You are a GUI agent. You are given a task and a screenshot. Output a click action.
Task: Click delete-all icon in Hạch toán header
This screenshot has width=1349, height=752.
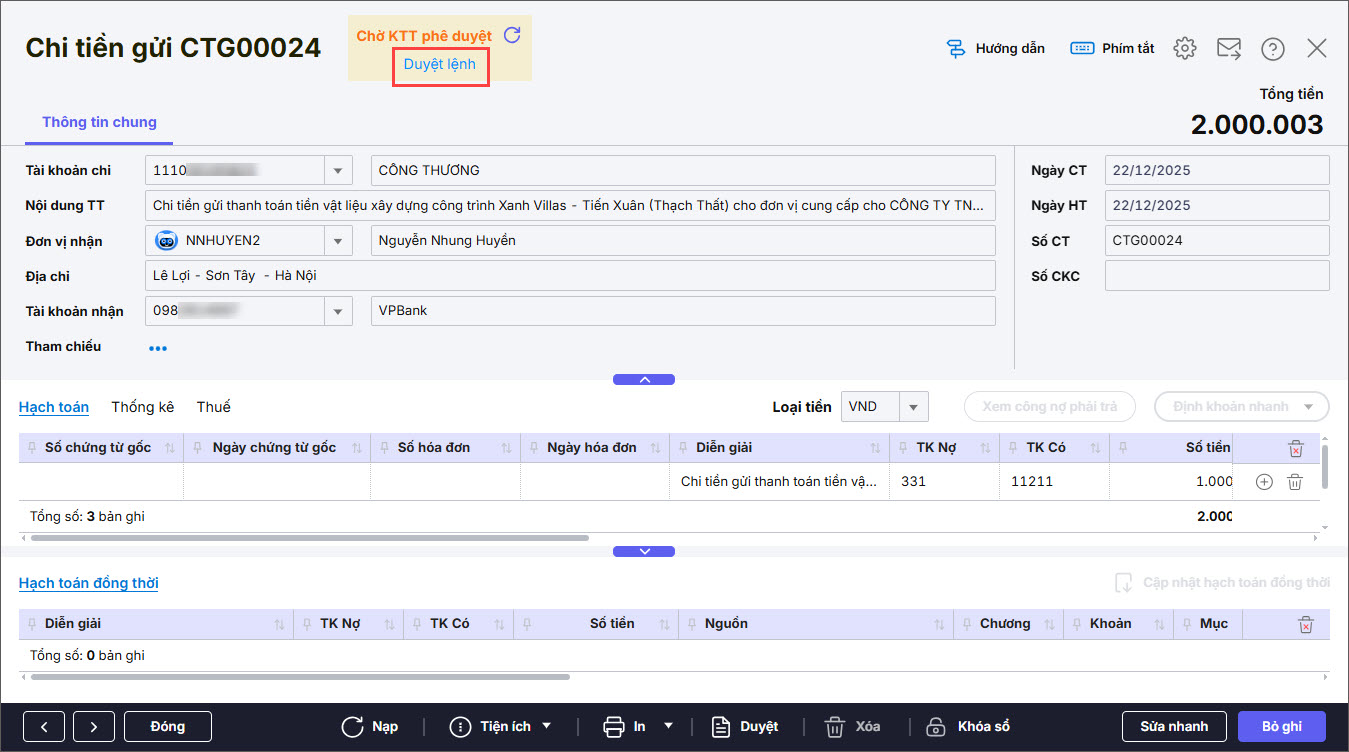[1296, 448]
